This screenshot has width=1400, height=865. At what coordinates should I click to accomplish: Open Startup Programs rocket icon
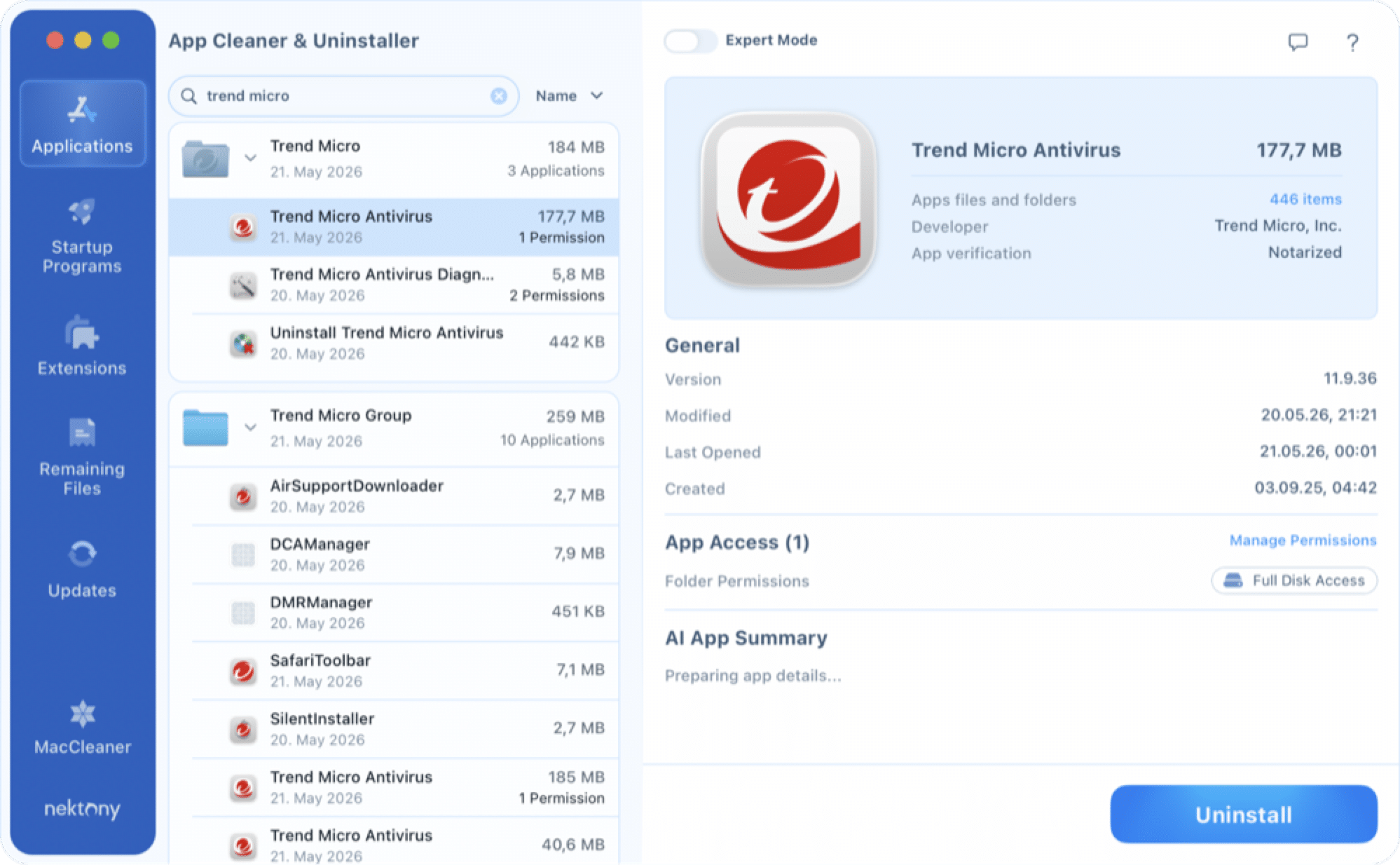[82, 211]
